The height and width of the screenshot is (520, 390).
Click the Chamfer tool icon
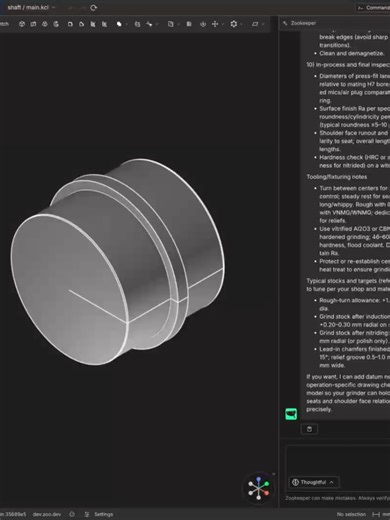click(x=81, y=24)
